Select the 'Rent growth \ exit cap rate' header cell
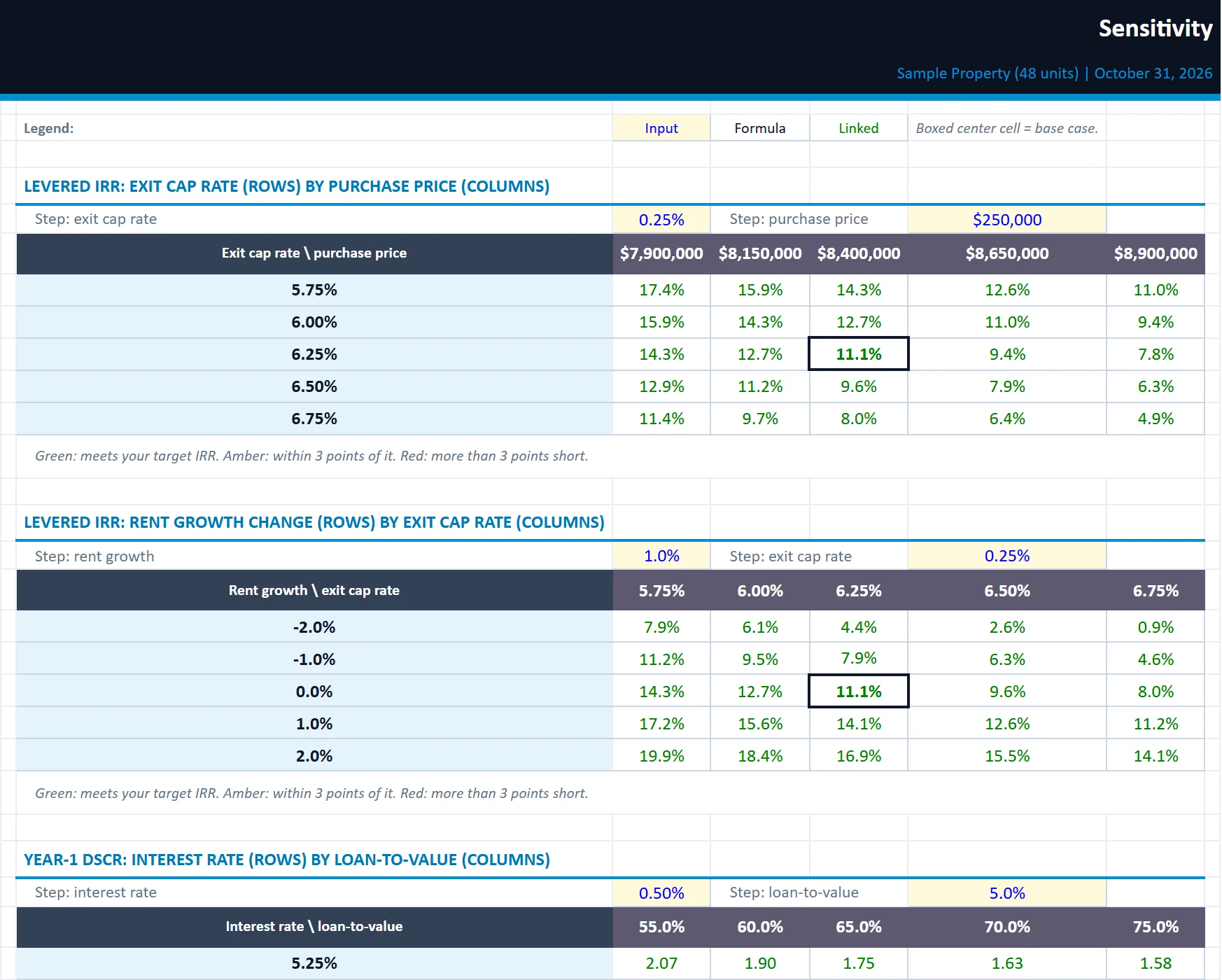Image resolution: width=1222 pixels, height=980 pixels. tap(314, 590)
